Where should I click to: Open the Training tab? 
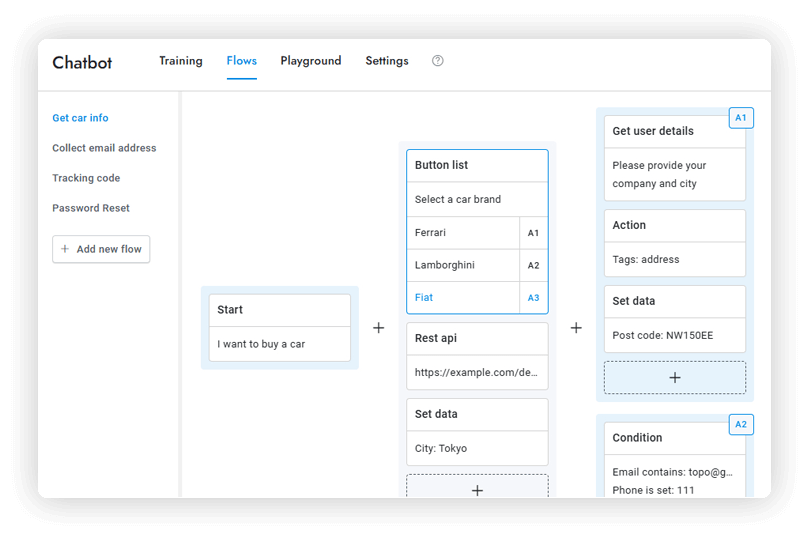(181, 61)
